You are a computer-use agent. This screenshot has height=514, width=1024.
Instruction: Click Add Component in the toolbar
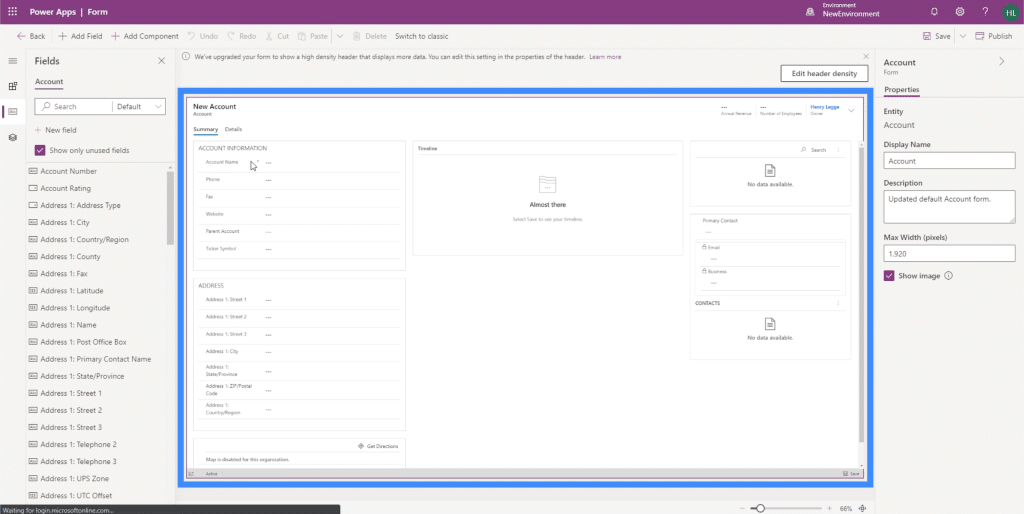click(x=144, y=36)
